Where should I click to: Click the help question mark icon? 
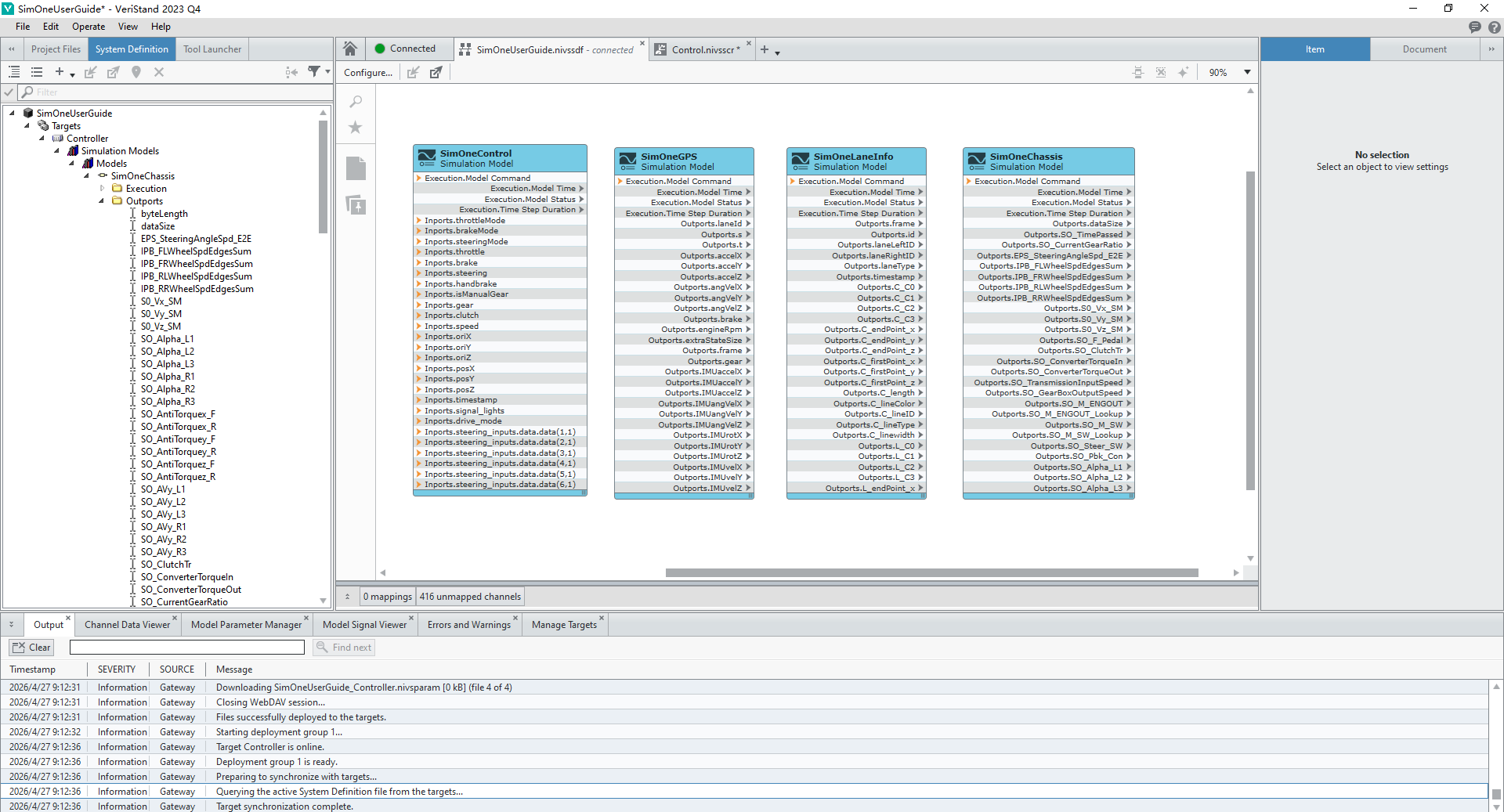1495,27
